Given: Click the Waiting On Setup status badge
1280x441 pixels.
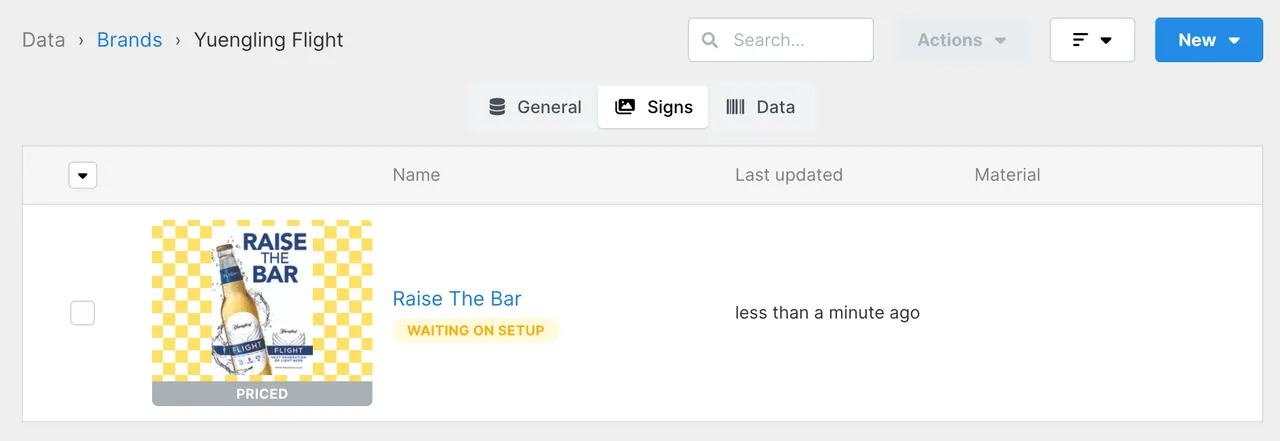Looking at the screenshot, I should (x=476, y=330).
